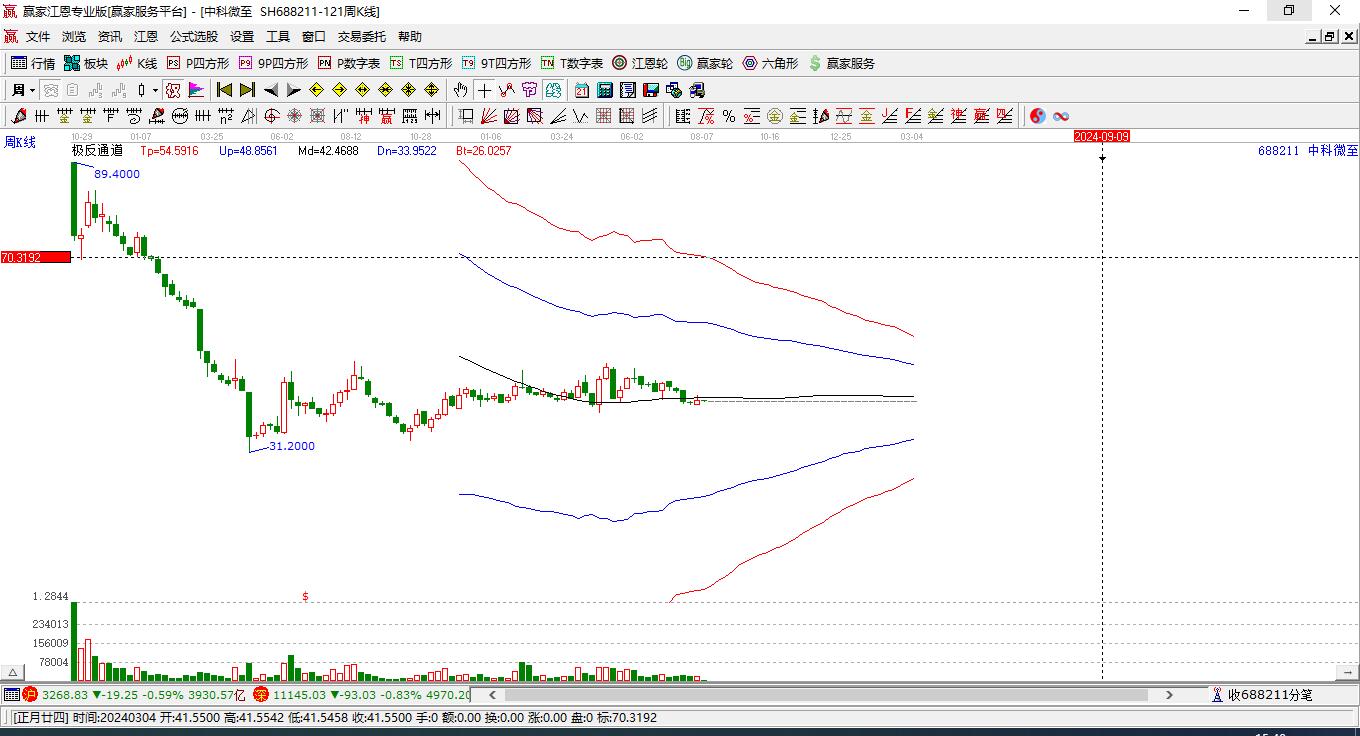Screen dimensions: 1360x736
Task: Open the 9P四方形 tool
Action: click(273, 63)
